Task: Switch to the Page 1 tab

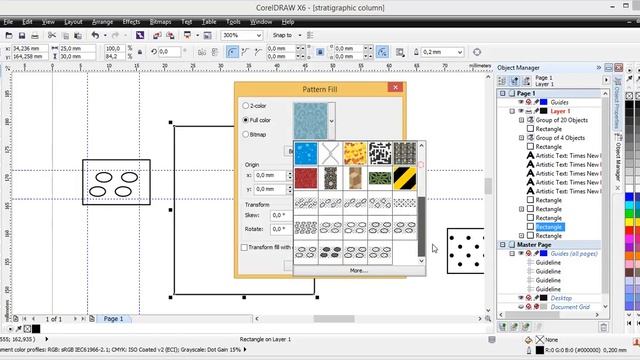Action: pyautogui.click(x=113, y=319)
